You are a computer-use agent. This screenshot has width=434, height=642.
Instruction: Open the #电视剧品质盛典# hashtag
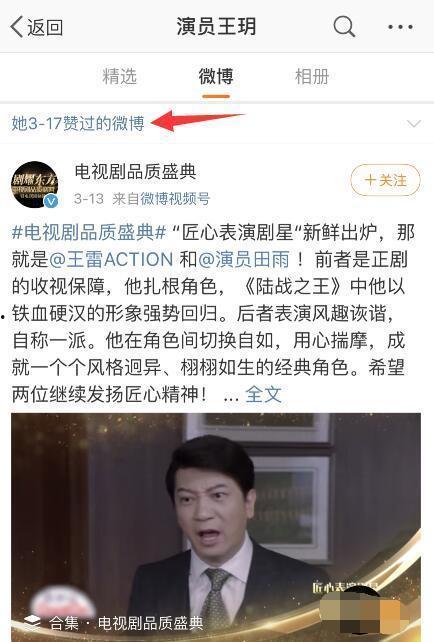(89, 233)
